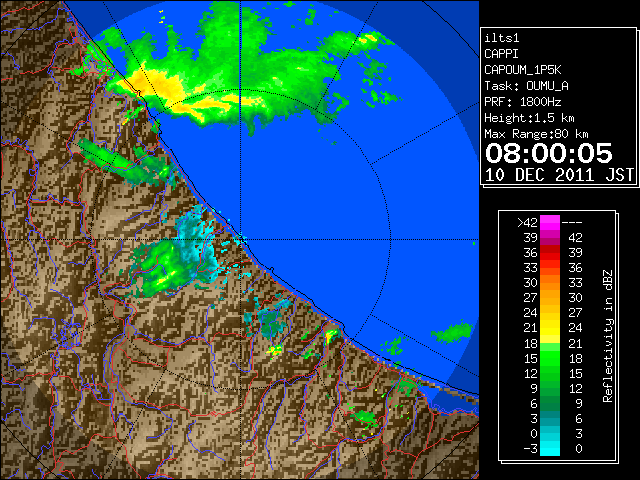Click the "ilts1" label in info box
The height and width of the screenshot is (480, 640).
pyautogui.click(x=502, y=38)
